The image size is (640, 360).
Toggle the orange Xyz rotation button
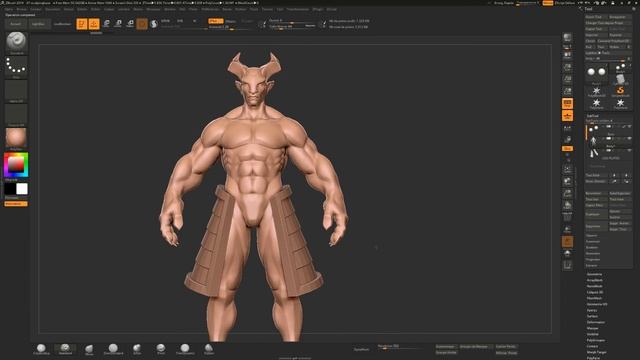point(567,149)
